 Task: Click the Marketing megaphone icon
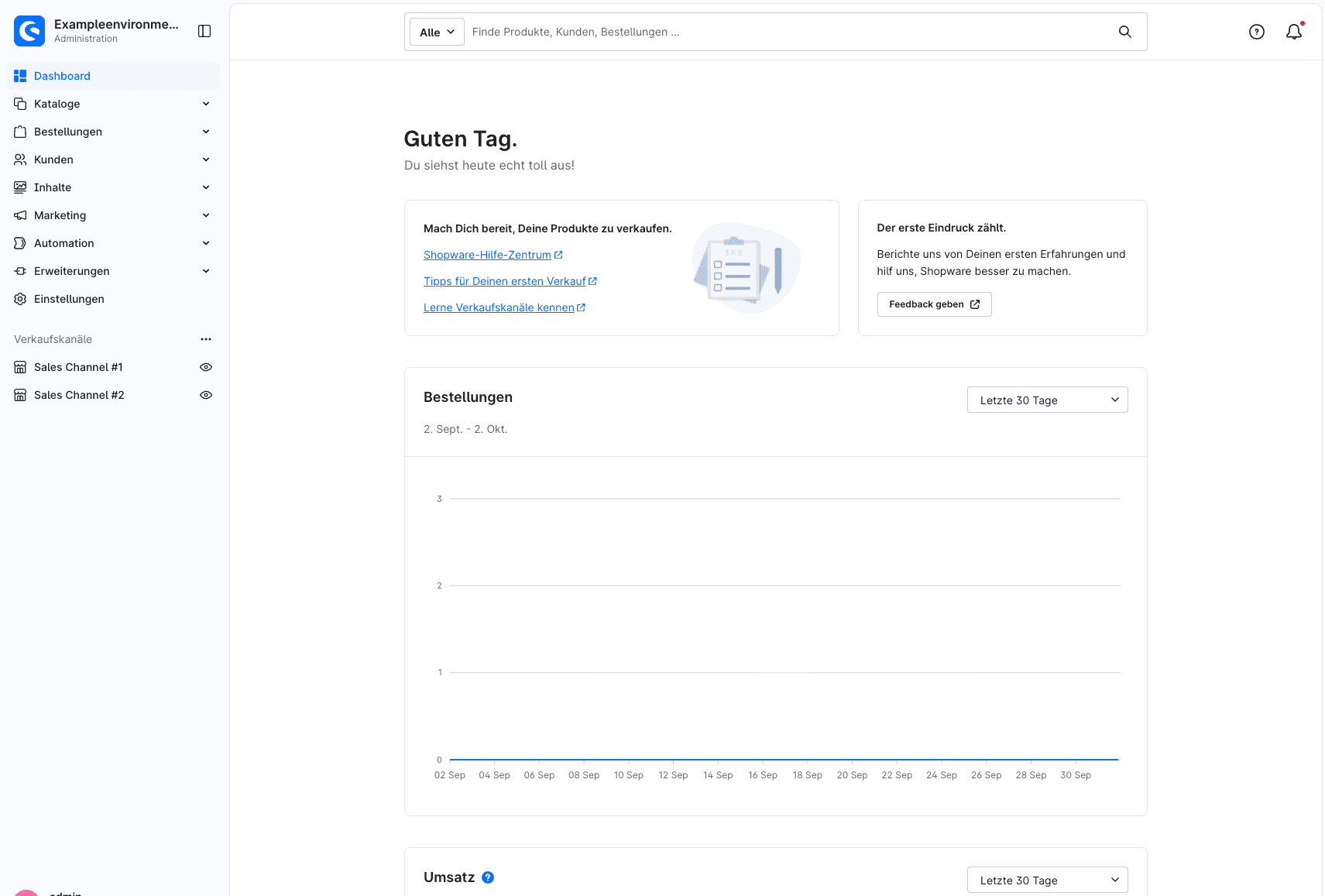pyautogui.click(x=20, y=215)
